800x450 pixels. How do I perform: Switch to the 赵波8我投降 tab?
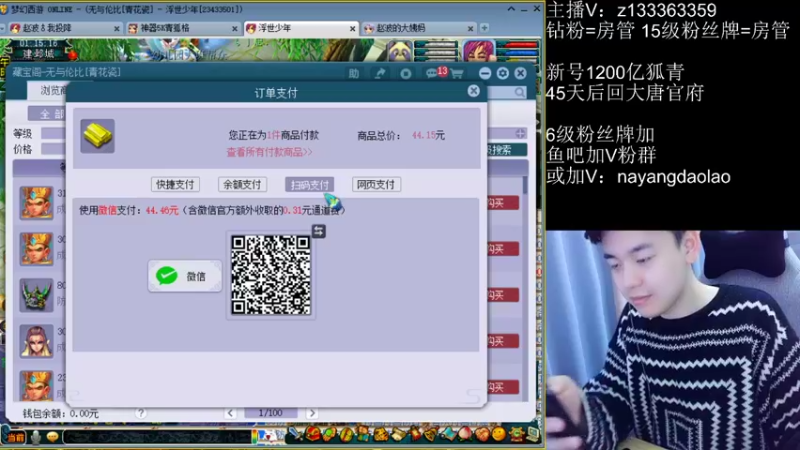pos(64,28)
